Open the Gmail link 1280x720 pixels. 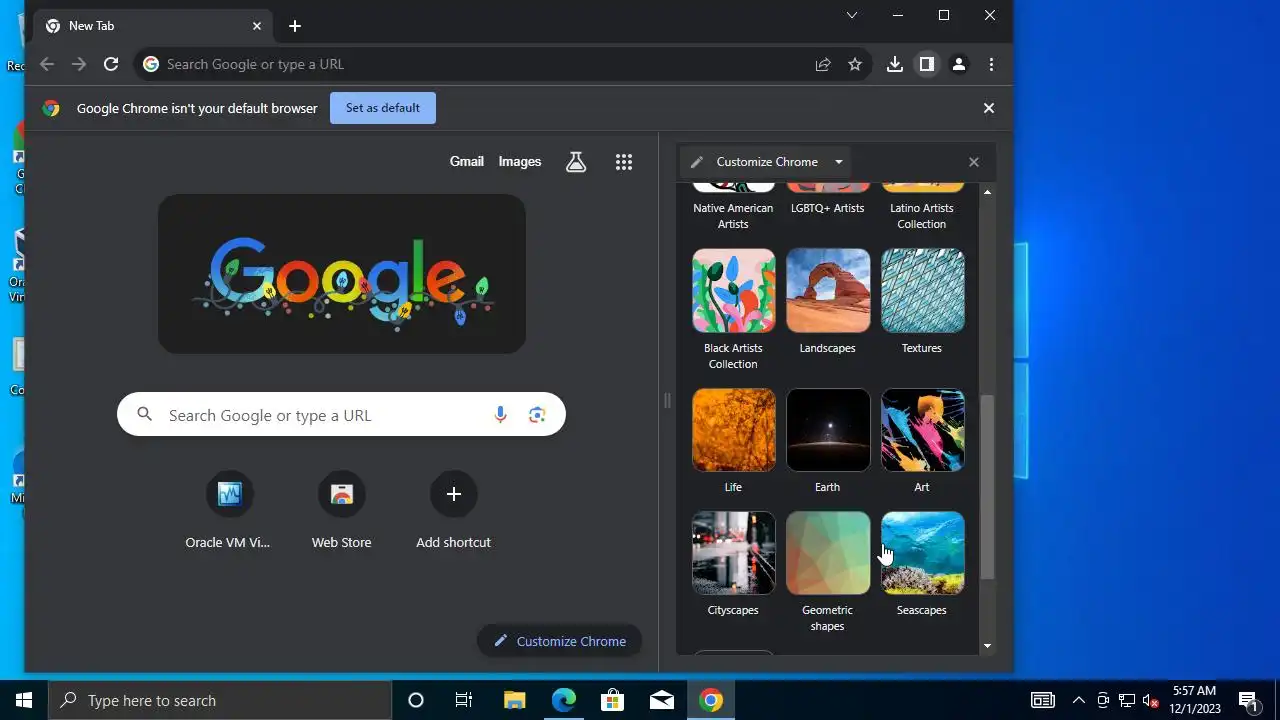(466, 162)
